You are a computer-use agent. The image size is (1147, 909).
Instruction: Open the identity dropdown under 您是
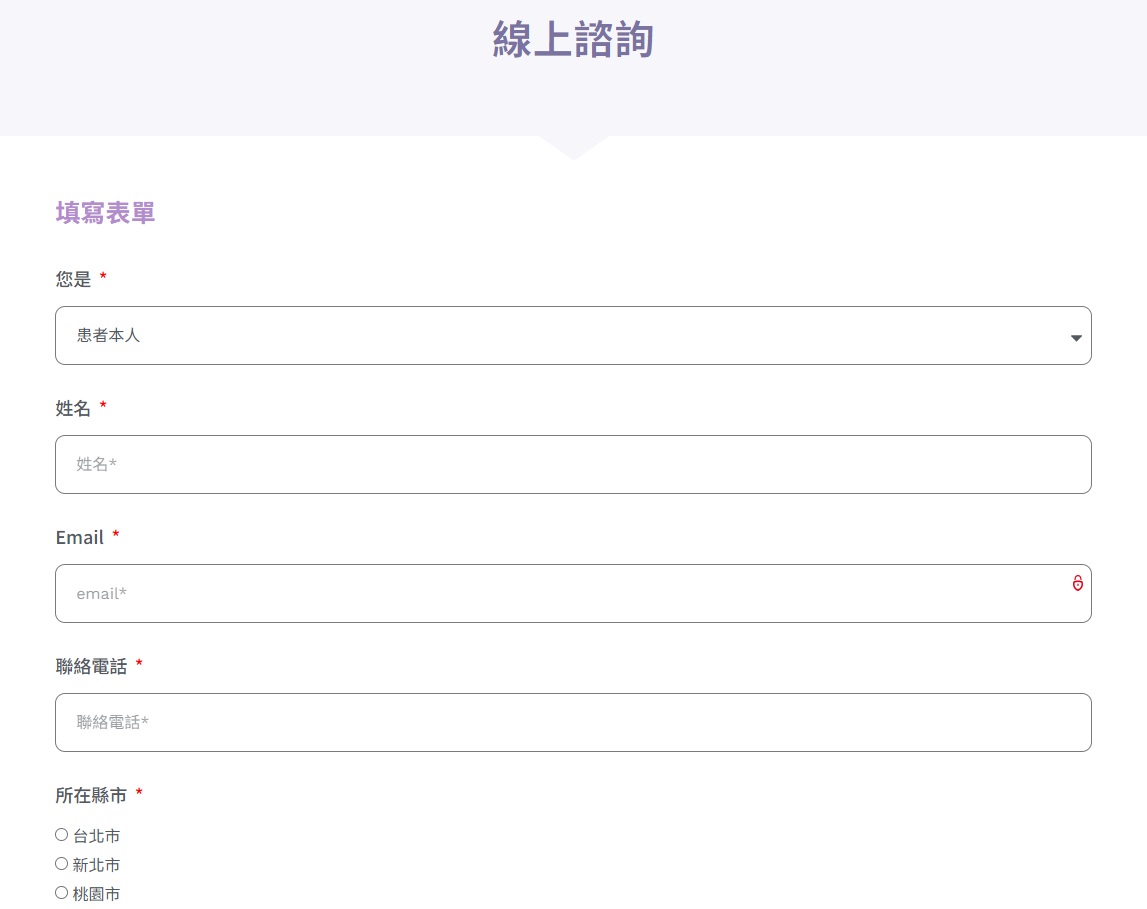(x=573, y=337)
